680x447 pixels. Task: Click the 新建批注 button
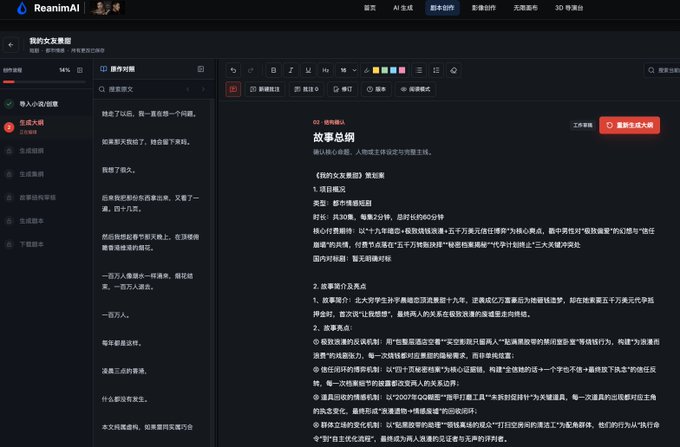click(x=265, y=89)
